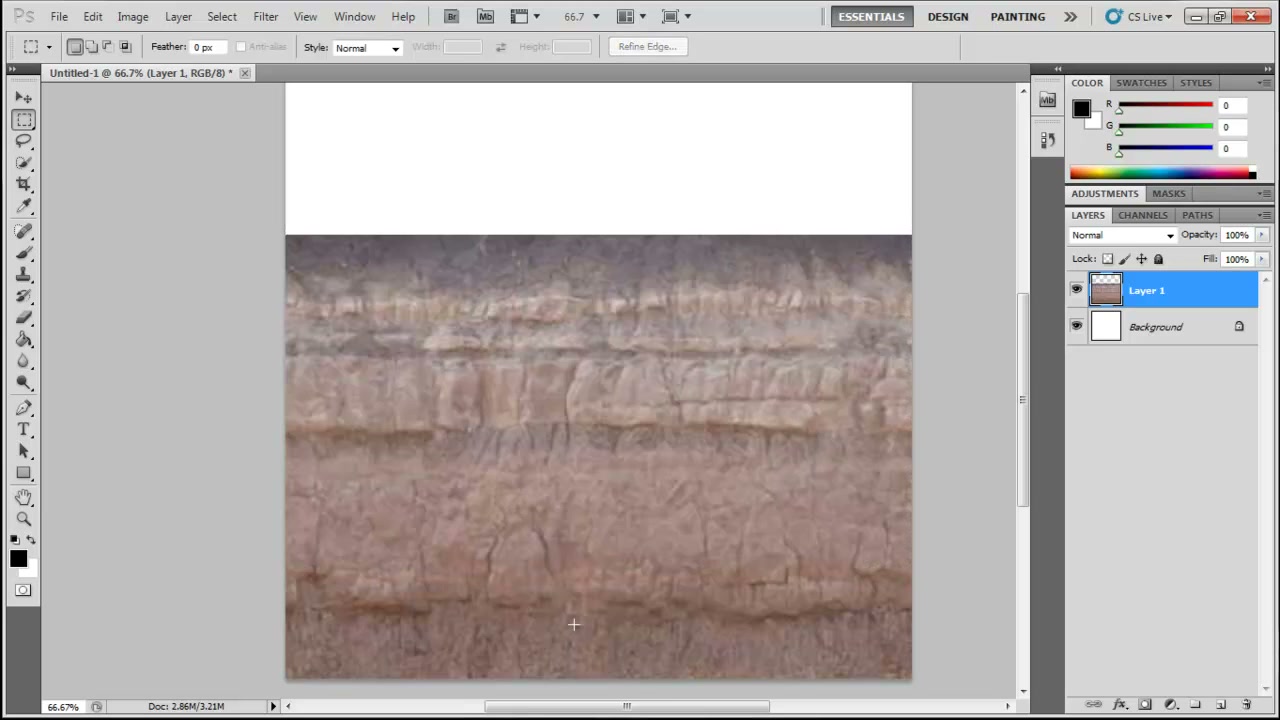This screenshot has width=1280, height=720.
Task: Reset default foreground and background colors
Action: pyautogui.click(x=15, y=541)
